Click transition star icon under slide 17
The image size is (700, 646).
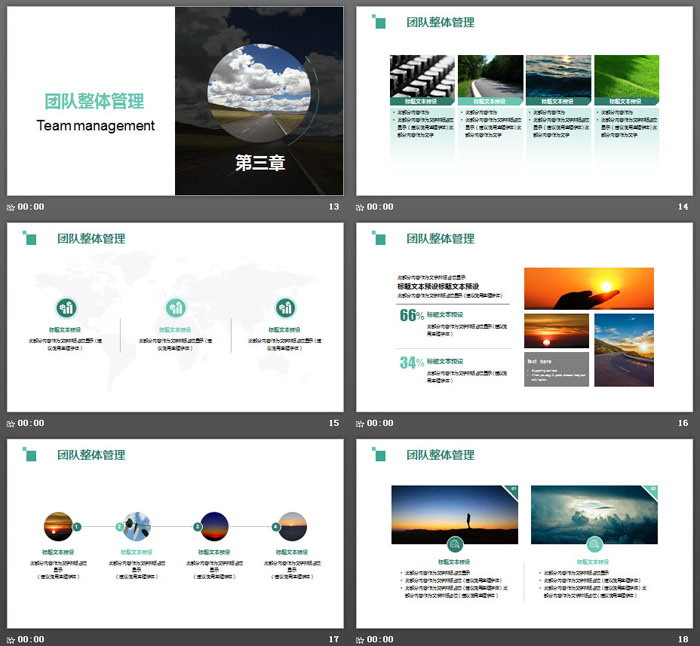(11, 639)
